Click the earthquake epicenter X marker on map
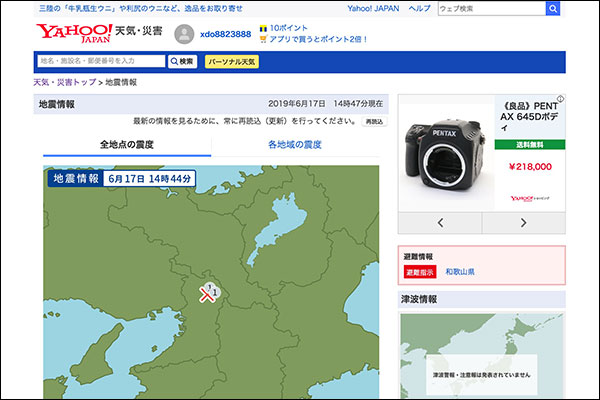This screenshot has height=400, width=600. (207, 294)
